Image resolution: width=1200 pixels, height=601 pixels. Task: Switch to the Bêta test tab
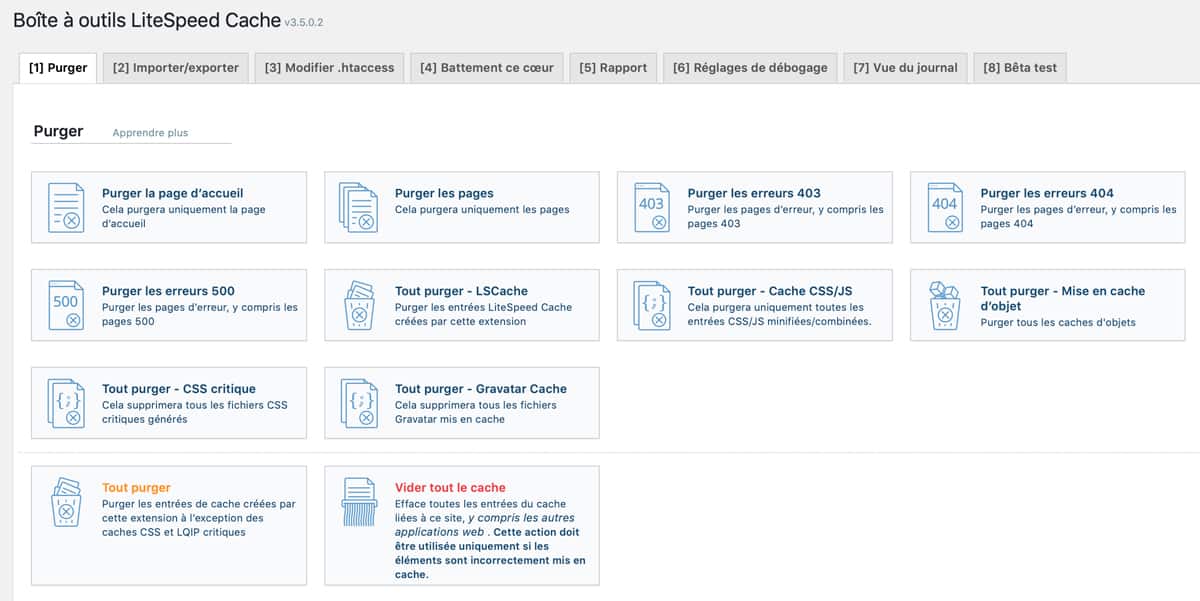pos(1019,68)
